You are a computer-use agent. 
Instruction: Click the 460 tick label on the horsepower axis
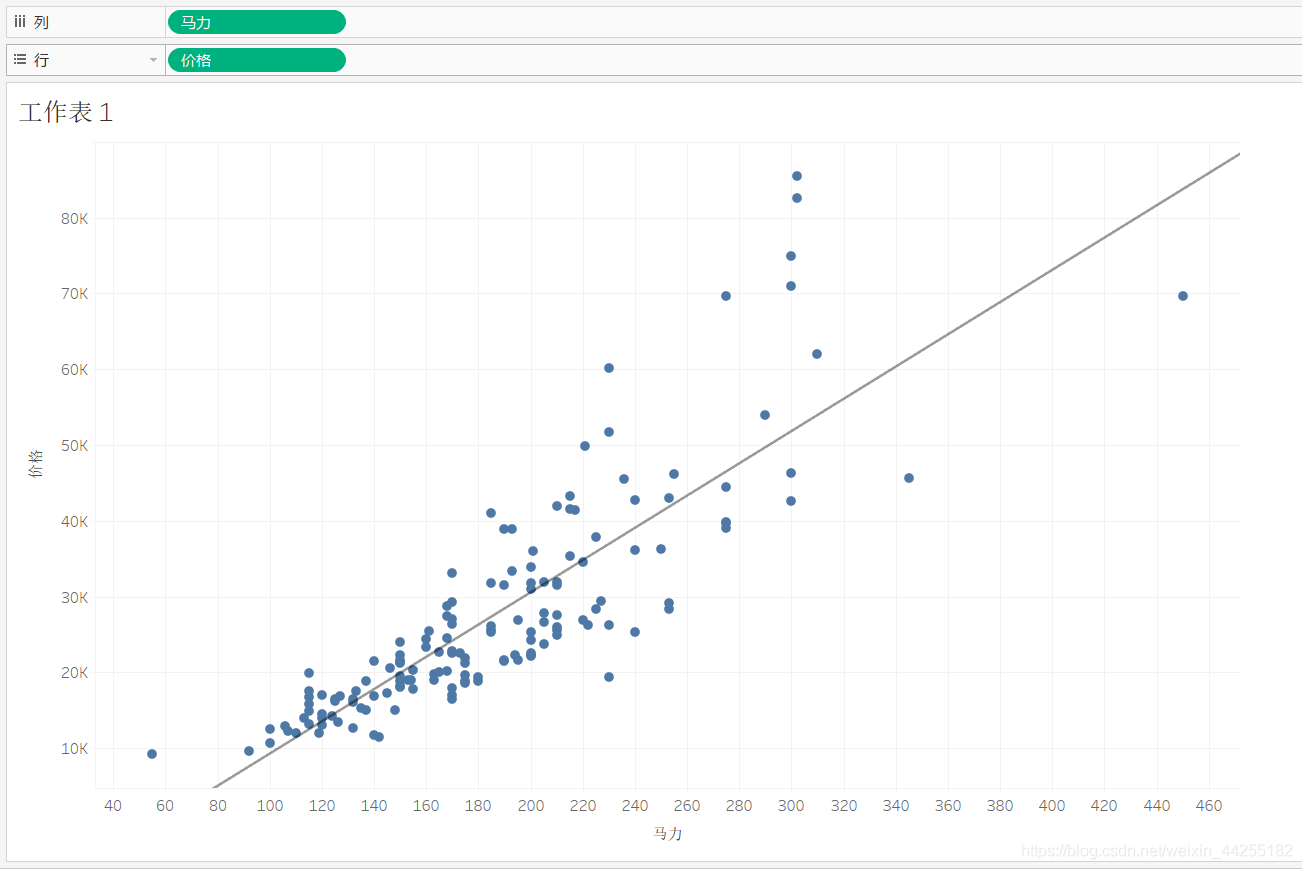click(x=1209, y=805)
